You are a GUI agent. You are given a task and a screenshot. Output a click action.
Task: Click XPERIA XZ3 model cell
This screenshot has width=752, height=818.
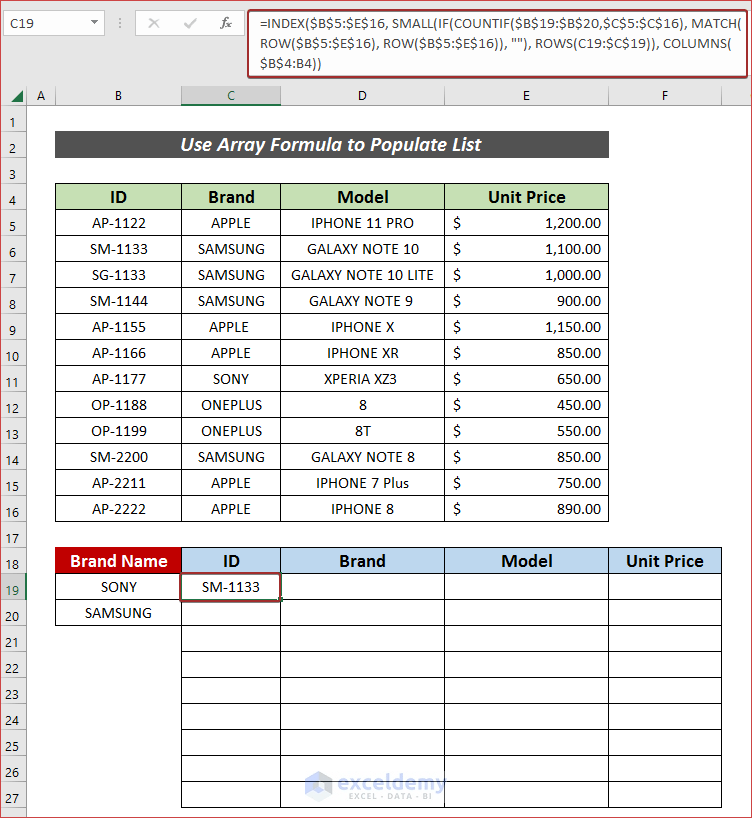[x=362, y=379]
